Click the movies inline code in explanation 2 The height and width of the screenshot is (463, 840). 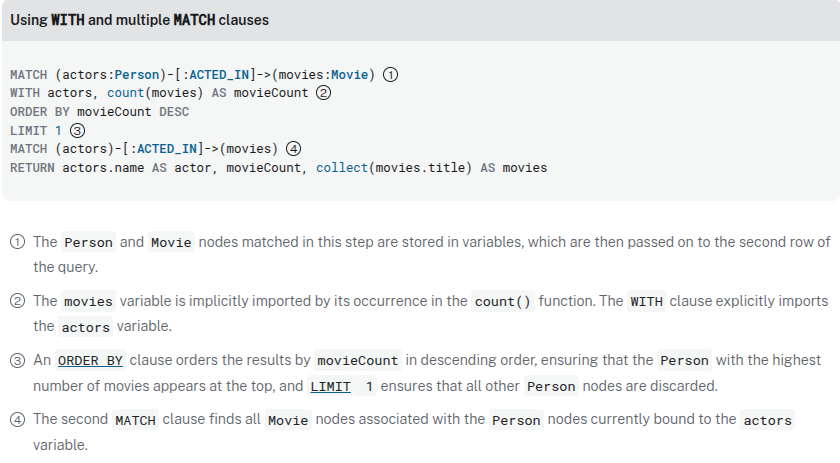point(88,301)
